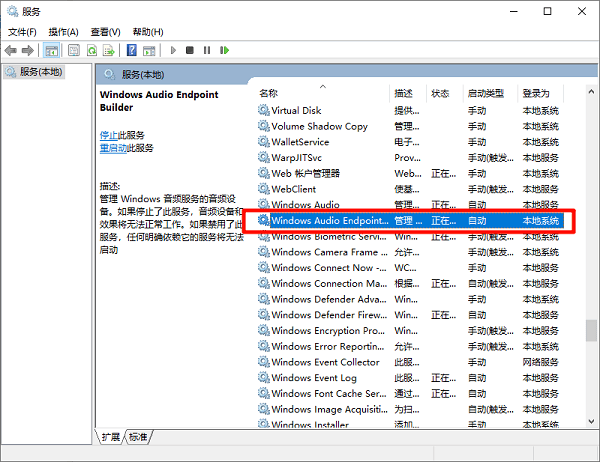
Task: Click the Restart service icon
Action: pos(224,50)
